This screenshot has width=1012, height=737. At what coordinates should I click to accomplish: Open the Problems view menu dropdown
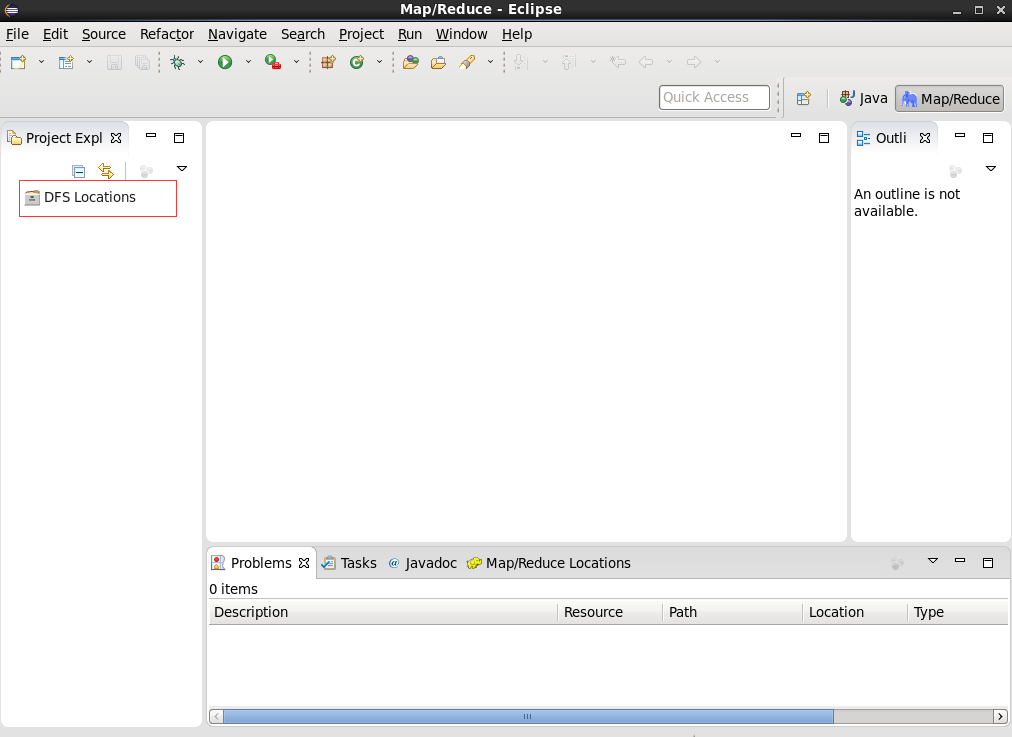pos(933,562)
